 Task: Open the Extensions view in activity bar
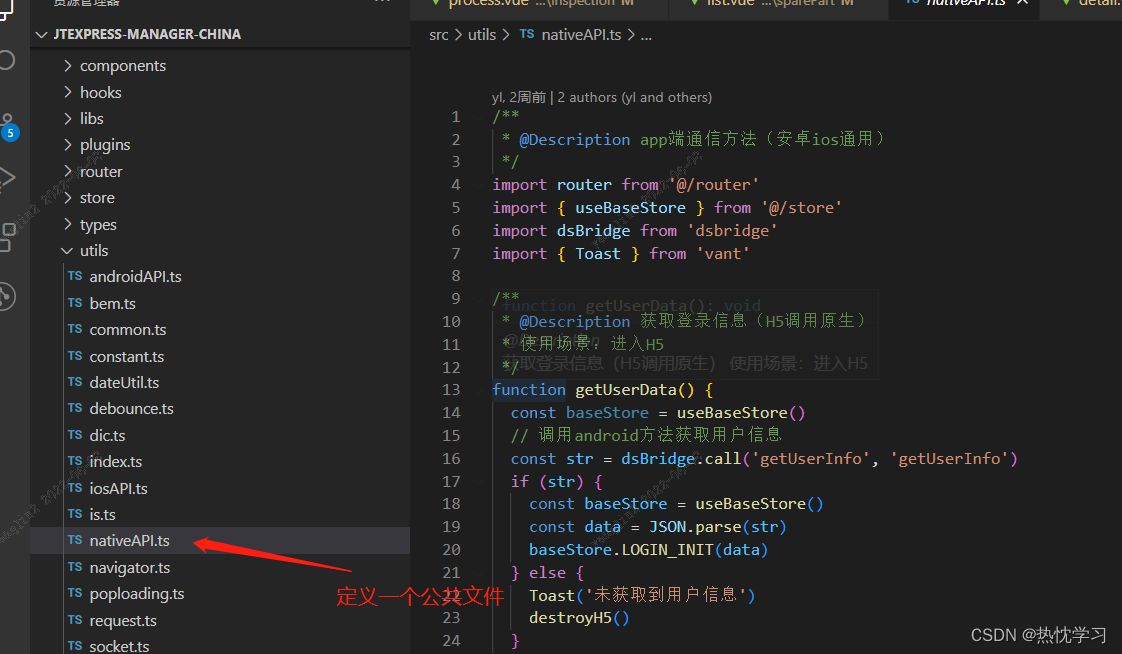coord(6,237)
